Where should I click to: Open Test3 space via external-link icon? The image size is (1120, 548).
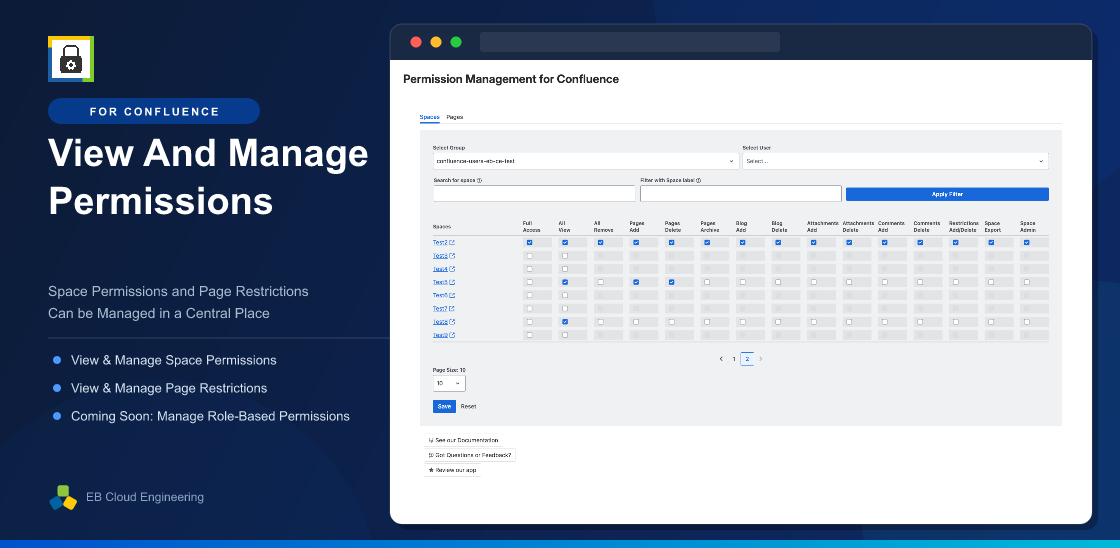click(452, 256)
